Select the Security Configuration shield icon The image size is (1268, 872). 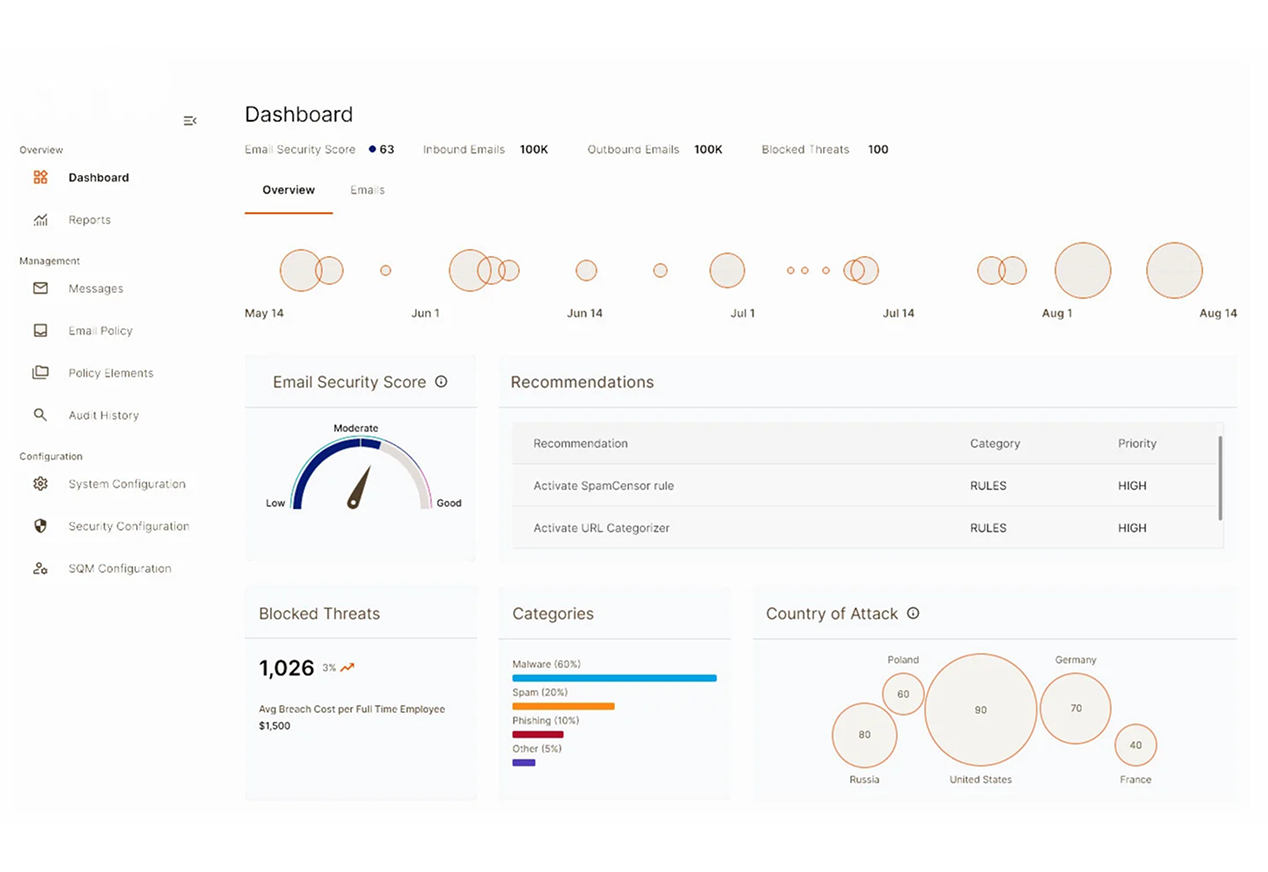pyautogui.click(x=40, y=525)
